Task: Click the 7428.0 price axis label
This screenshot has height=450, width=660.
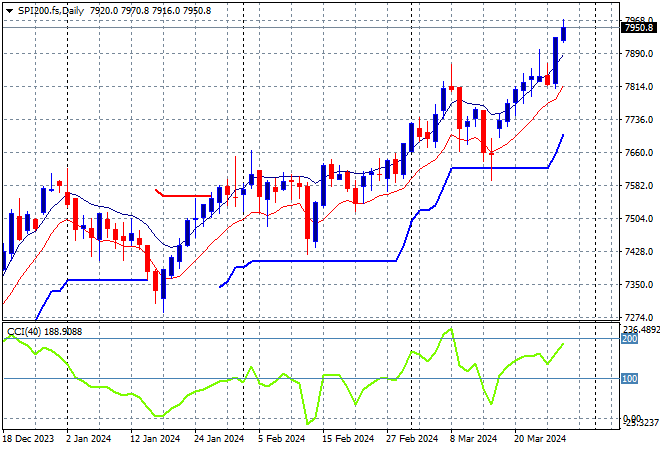Action: (x=639, y=251)
